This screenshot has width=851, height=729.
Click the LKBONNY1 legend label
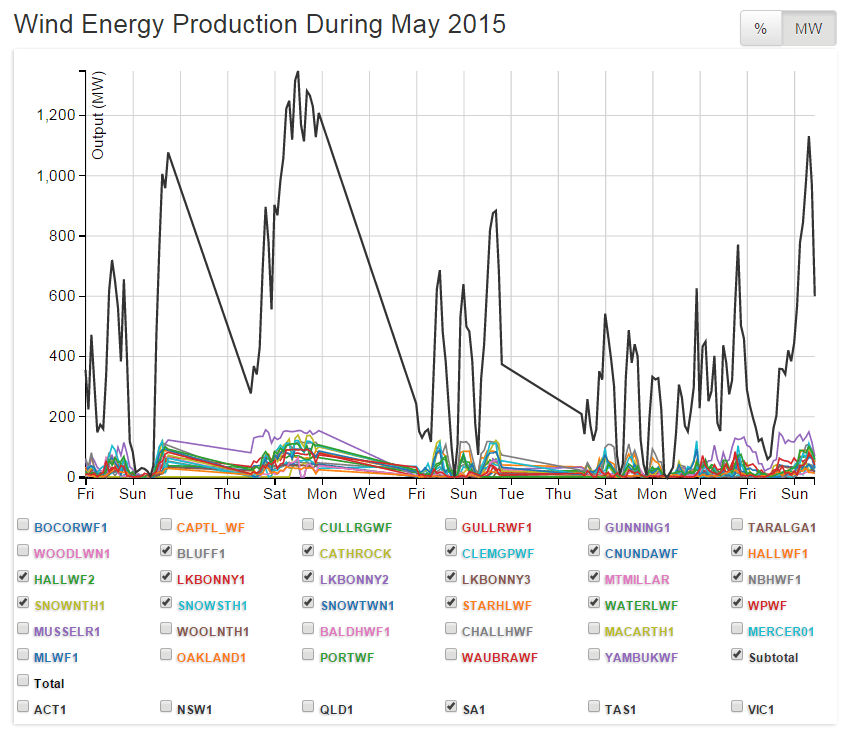[211, 579]
